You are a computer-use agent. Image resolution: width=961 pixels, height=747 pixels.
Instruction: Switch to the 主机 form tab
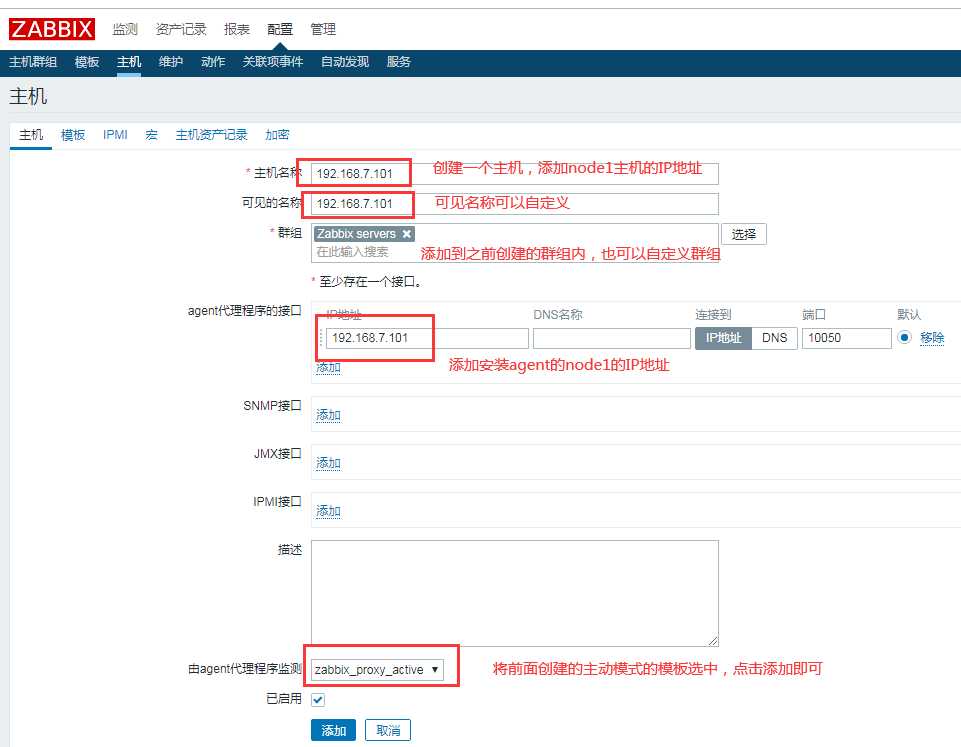pyautogui.click(x=31, y=135)
